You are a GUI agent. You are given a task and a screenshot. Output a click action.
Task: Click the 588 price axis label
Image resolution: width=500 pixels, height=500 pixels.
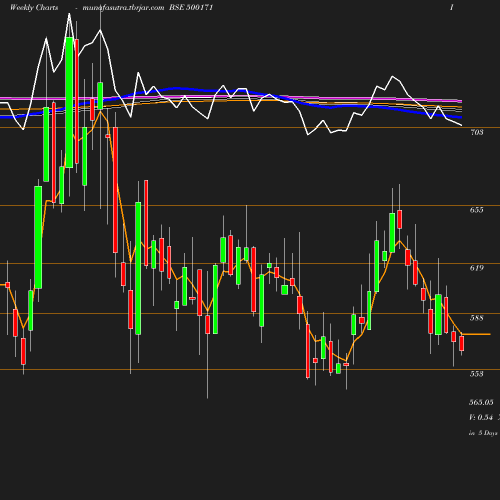pos(477,318)
